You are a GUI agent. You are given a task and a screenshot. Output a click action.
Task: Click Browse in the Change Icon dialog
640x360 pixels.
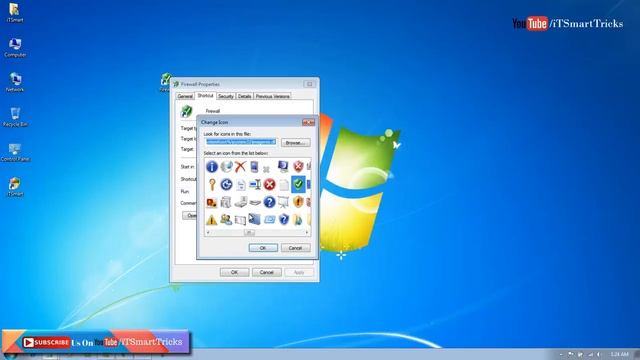(296, 143)
